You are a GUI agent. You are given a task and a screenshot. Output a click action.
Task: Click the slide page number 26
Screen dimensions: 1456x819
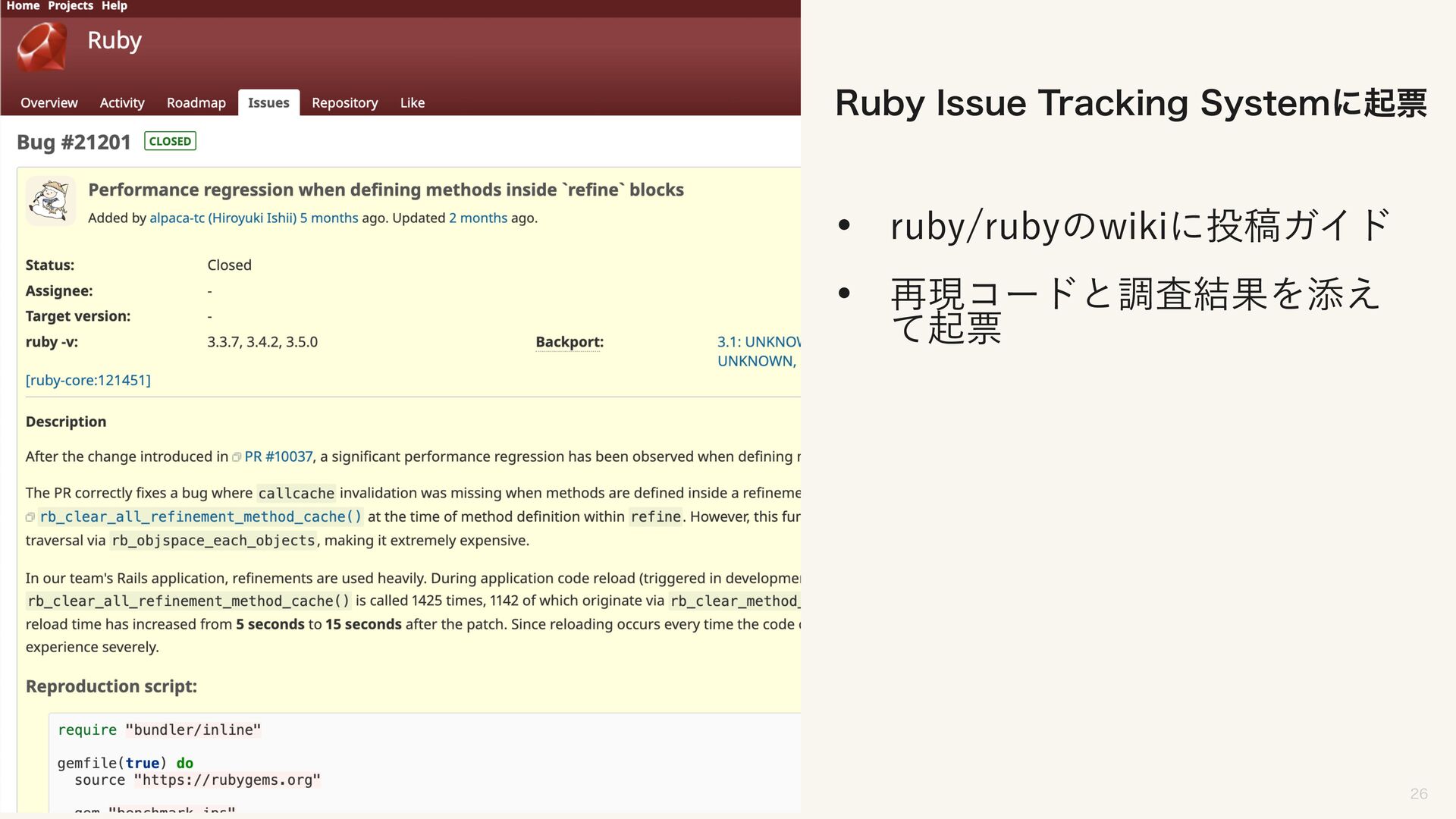point(1419,794)
